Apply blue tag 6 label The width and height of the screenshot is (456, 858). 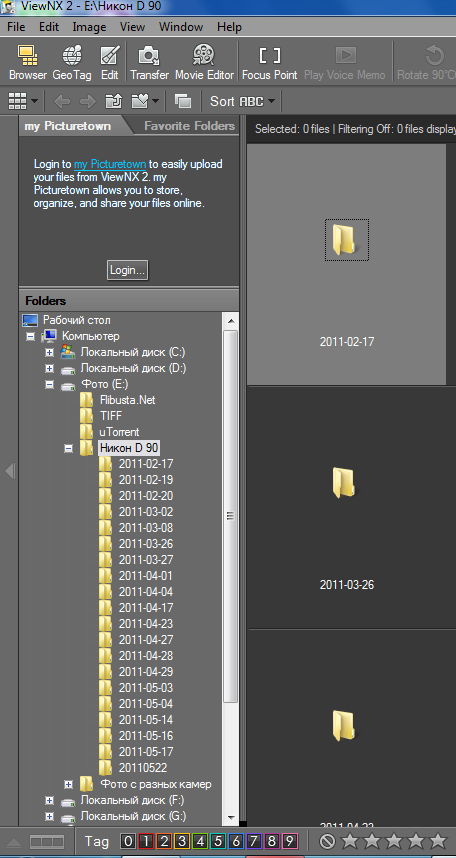(236, 841)
